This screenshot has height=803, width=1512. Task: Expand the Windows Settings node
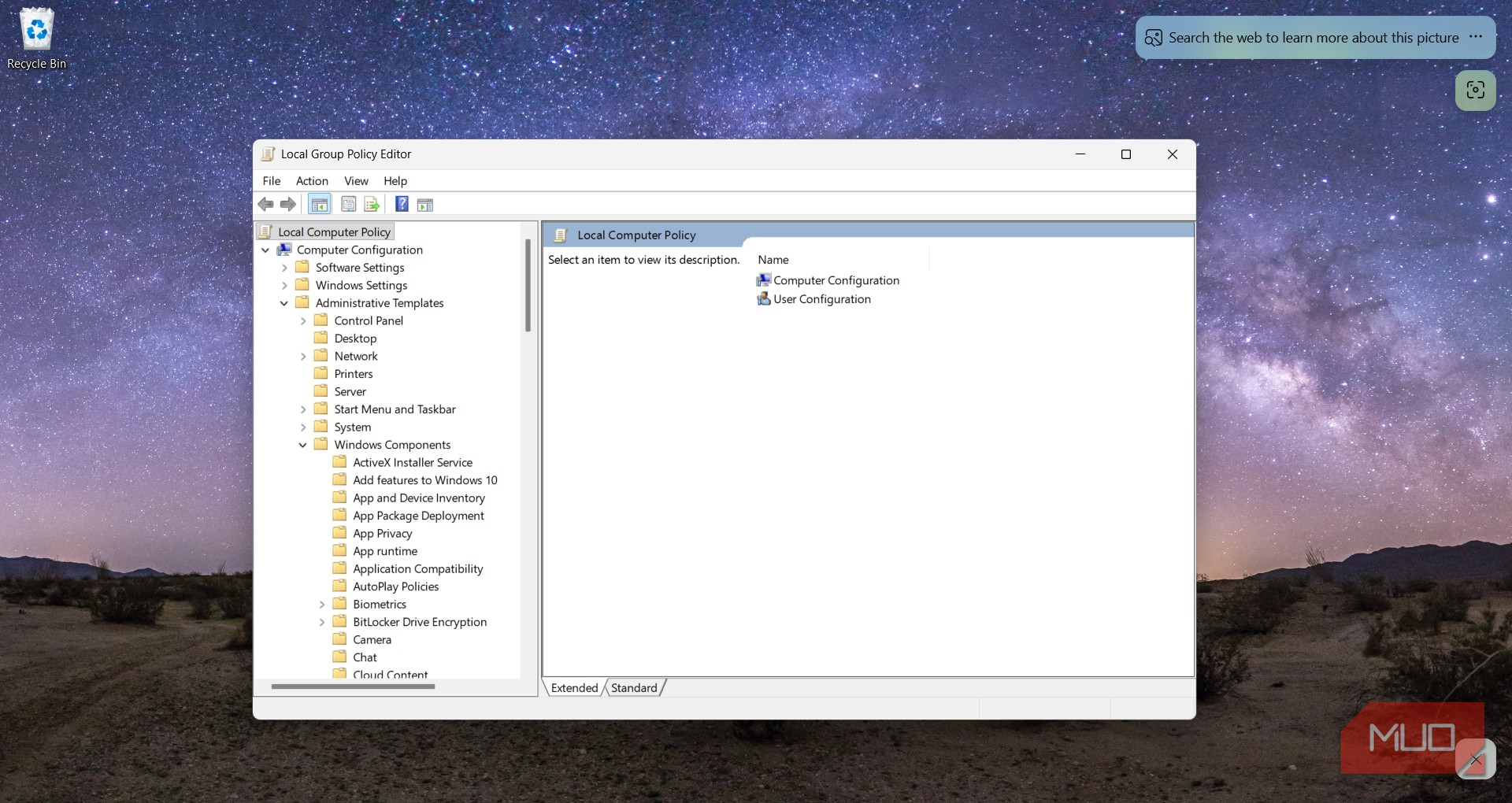click(284, 286)
